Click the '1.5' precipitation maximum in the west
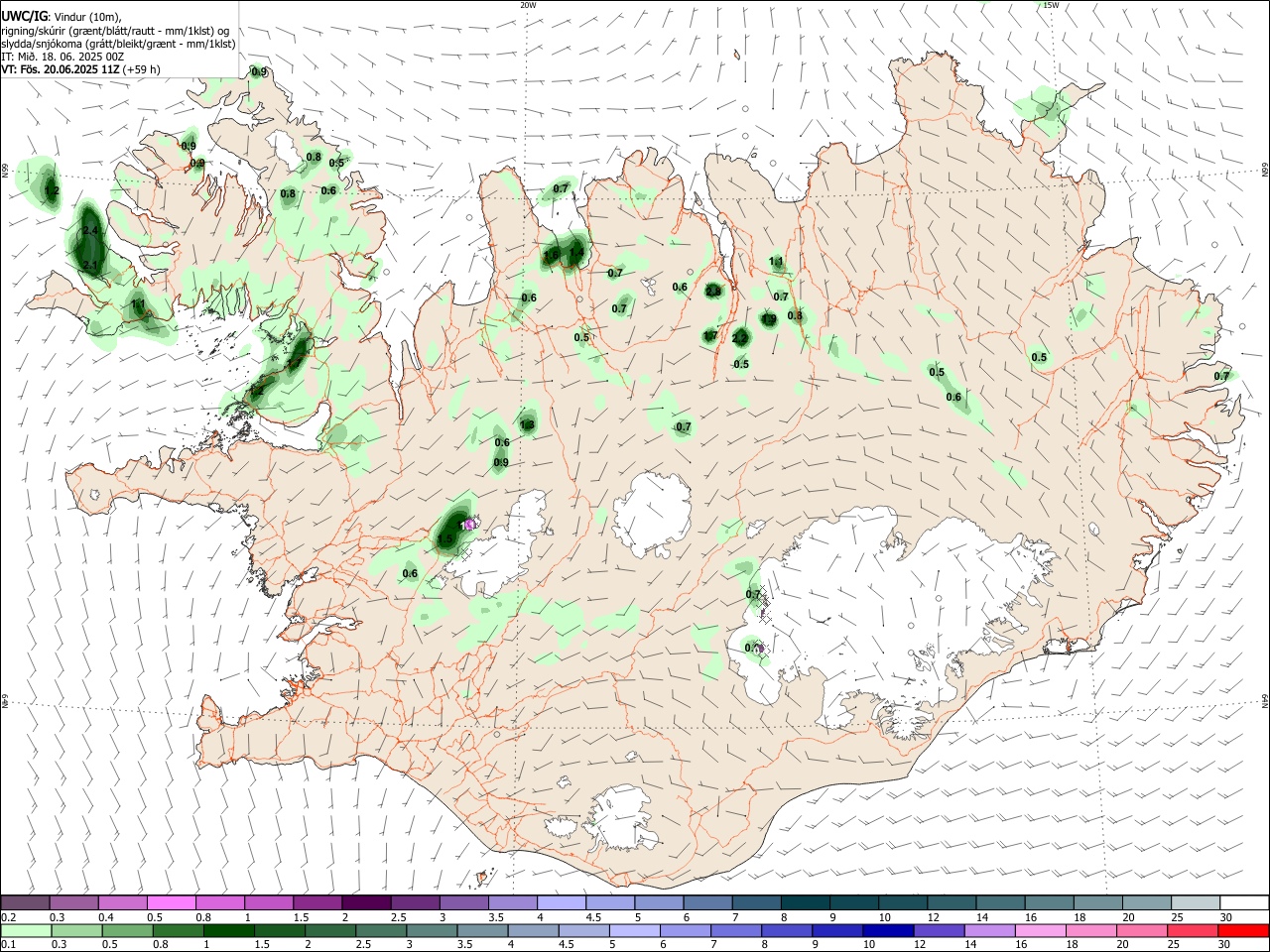Image resolution: width=1270 pixels, height=952 pixels. click(445, 538)
